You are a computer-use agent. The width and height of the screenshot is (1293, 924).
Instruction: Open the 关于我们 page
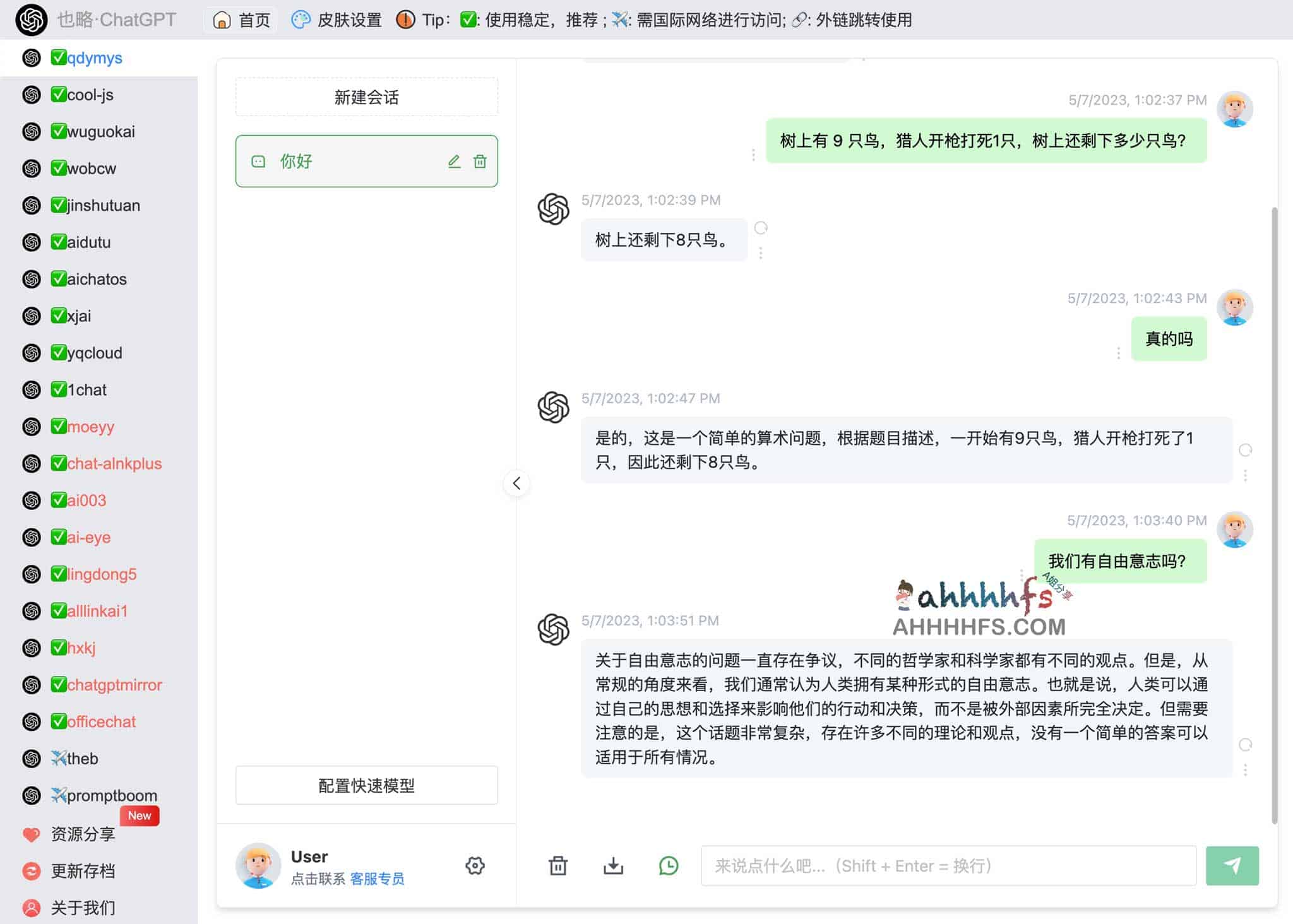(82, 907)
